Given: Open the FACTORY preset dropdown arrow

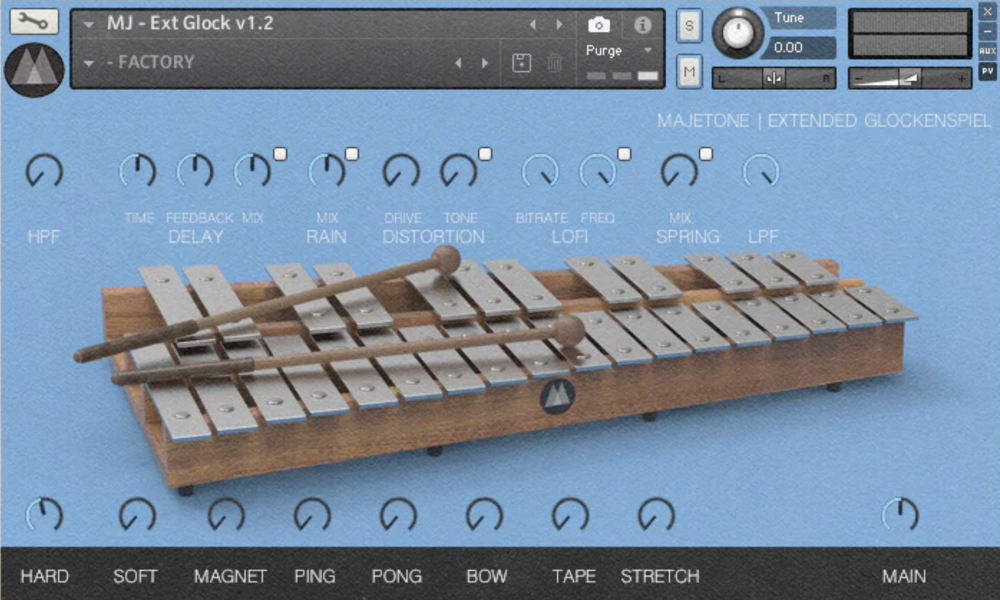Looking at the screenshot, I should (x=89, y=63).
